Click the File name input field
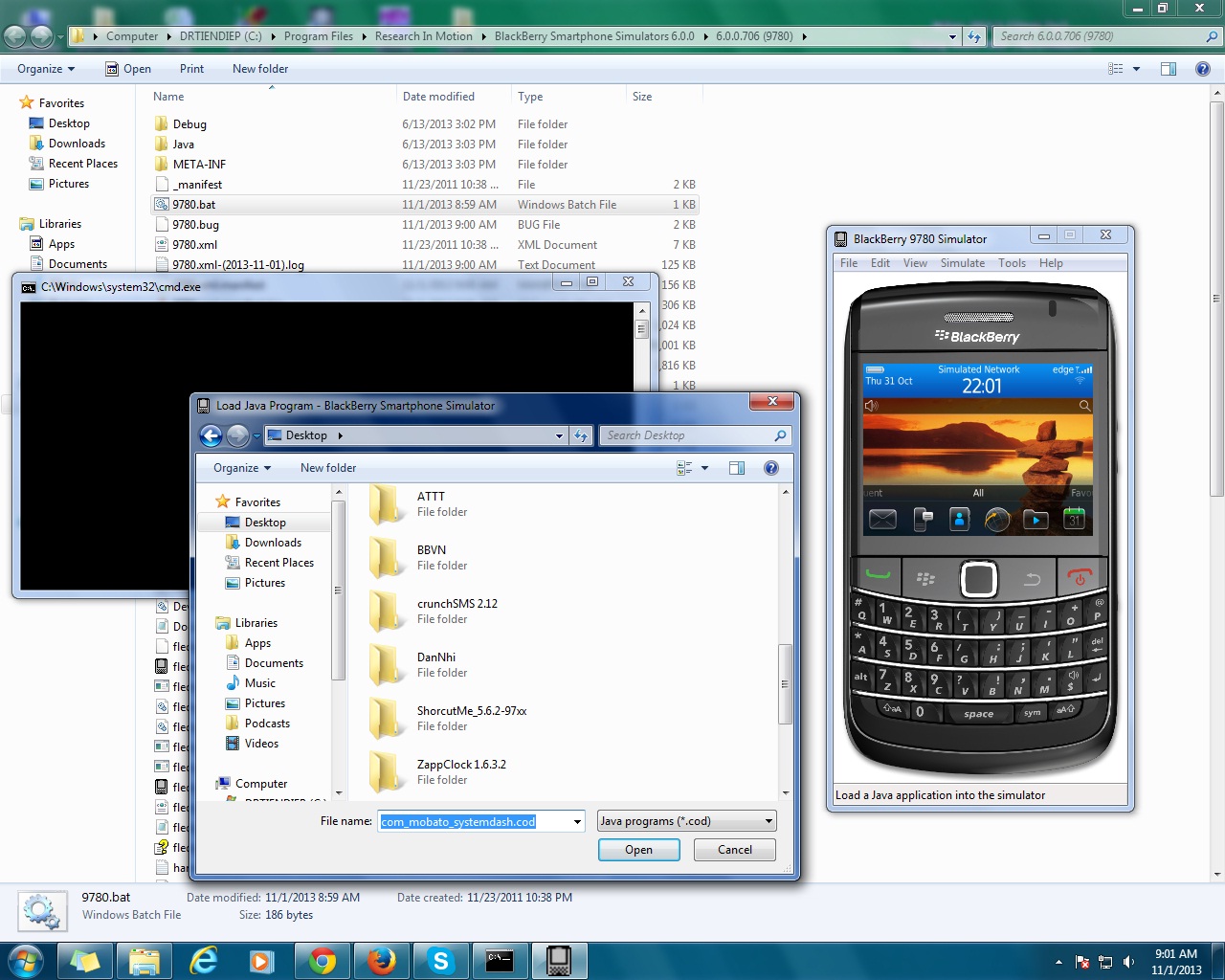 (474, 821)
